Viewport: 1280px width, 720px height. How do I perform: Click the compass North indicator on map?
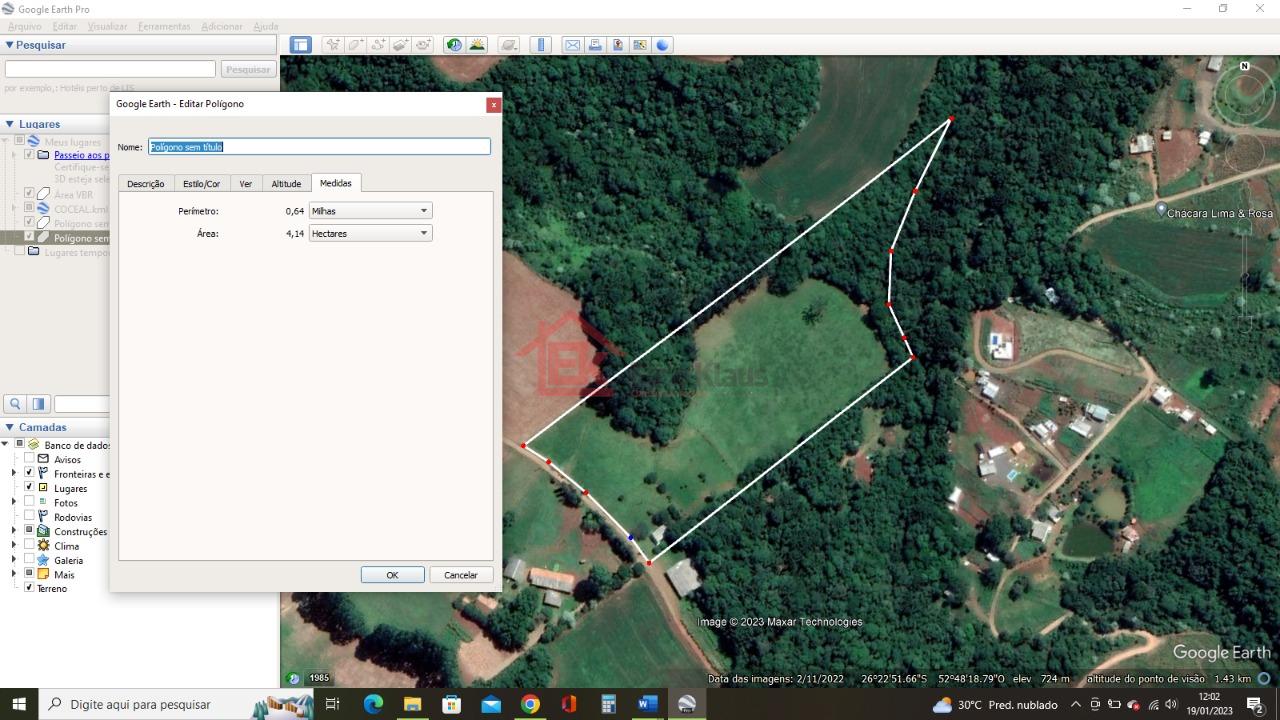tap(1245, 66)
